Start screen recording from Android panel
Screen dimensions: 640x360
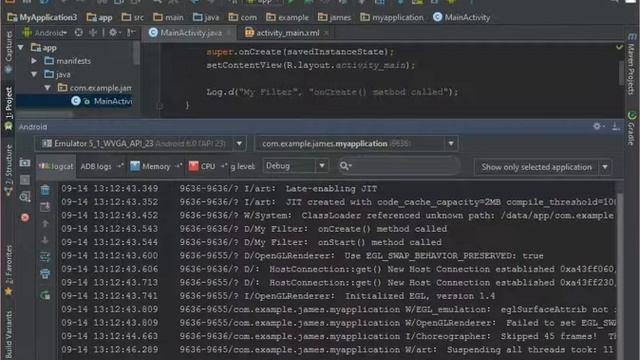tap(25, 180)
